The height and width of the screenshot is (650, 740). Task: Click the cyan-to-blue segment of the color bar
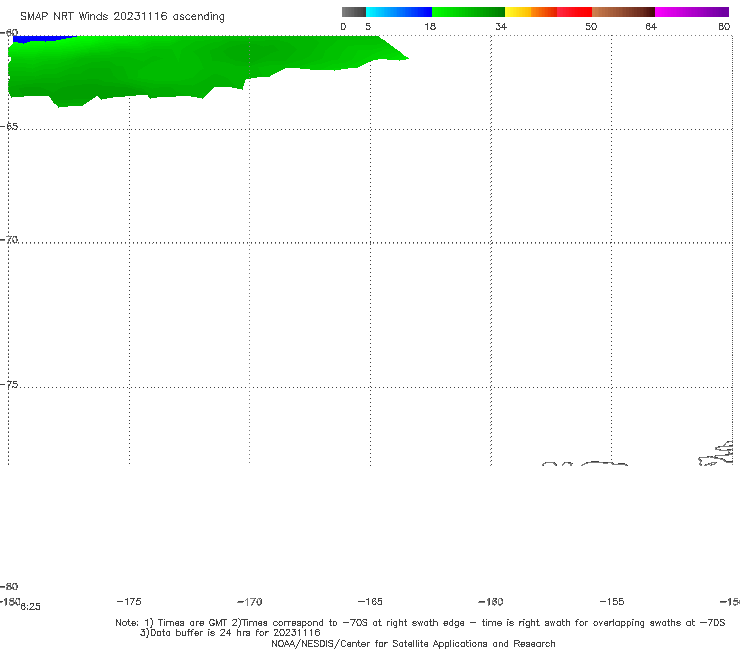pos(399,12)
